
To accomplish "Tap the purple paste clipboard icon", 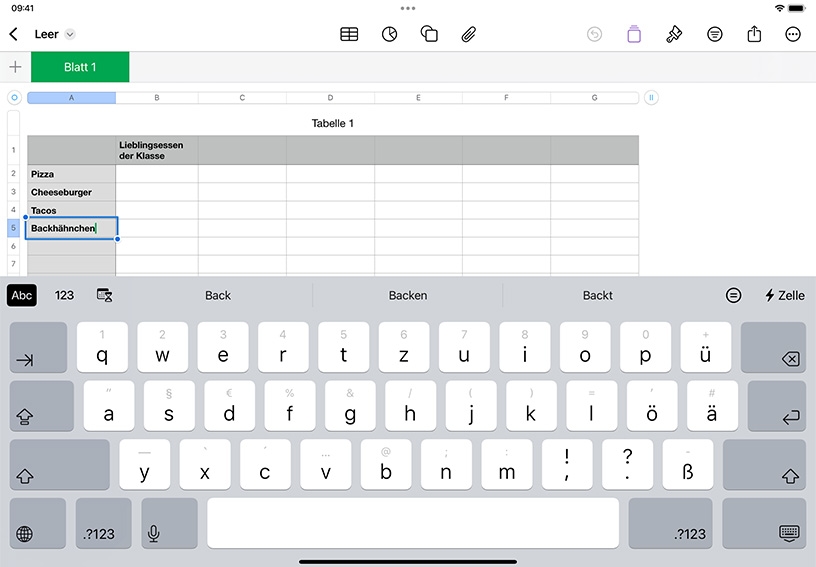I will pyautogui.click(x=634, y=34).
